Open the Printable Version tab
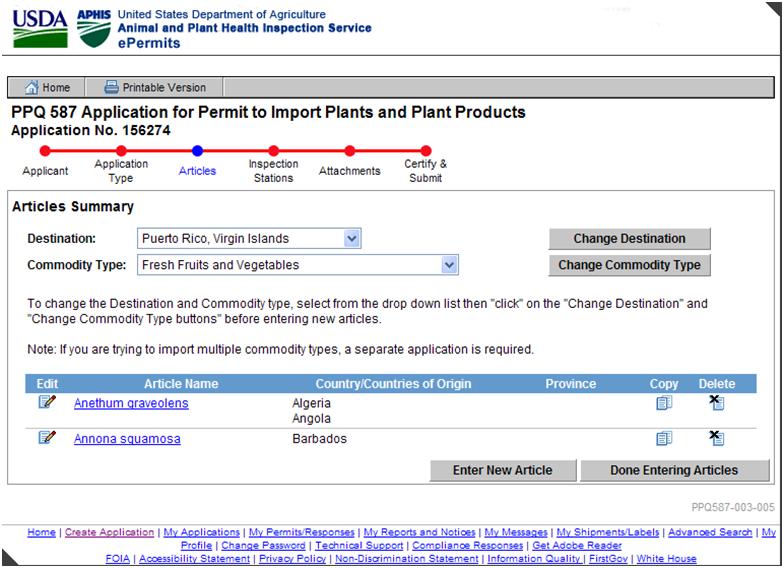 click(155, 88)
